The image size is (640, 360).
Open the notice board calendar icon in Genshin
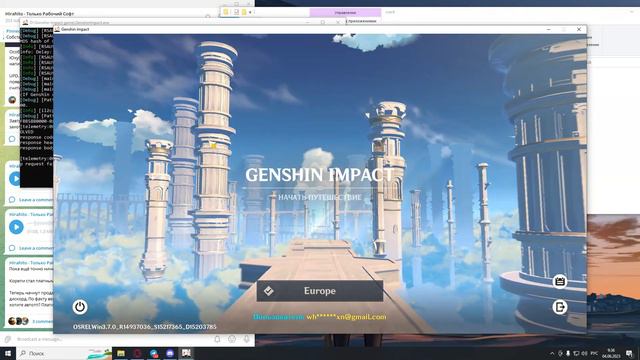coord(560,282)
